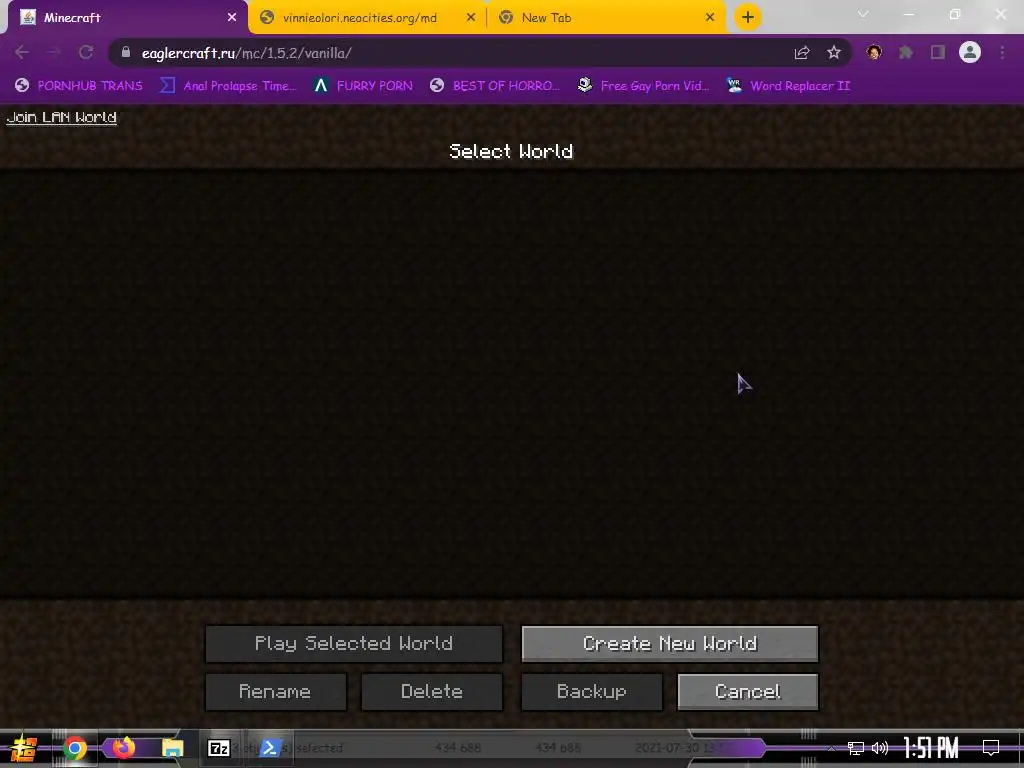Open File Explorer from the taskbar
Screen dimensions: 1024x768
[172, 748]
